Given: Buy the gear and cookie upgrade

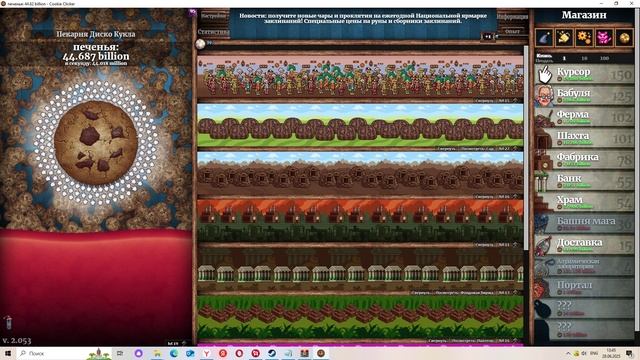Looking at the screenshot, I should [x=584, y=38].
